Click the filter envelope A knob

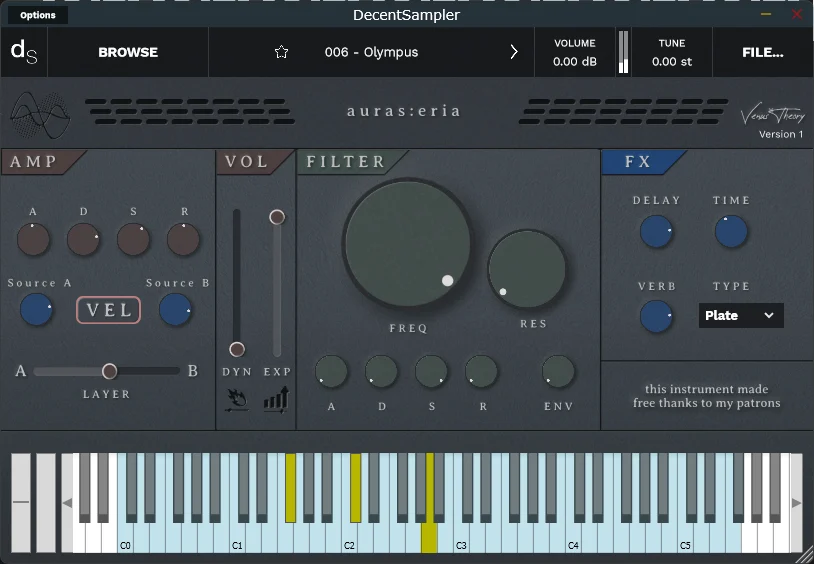(331, 372)
